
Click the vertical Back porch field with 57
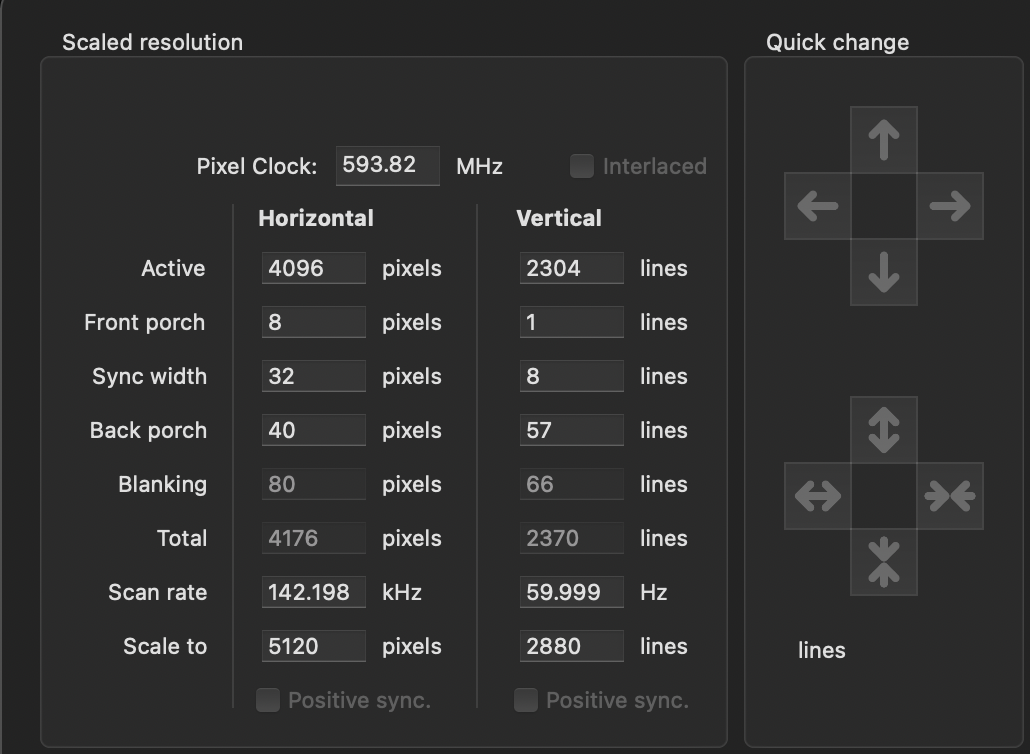pyautogui.click(x=571, y=430)
